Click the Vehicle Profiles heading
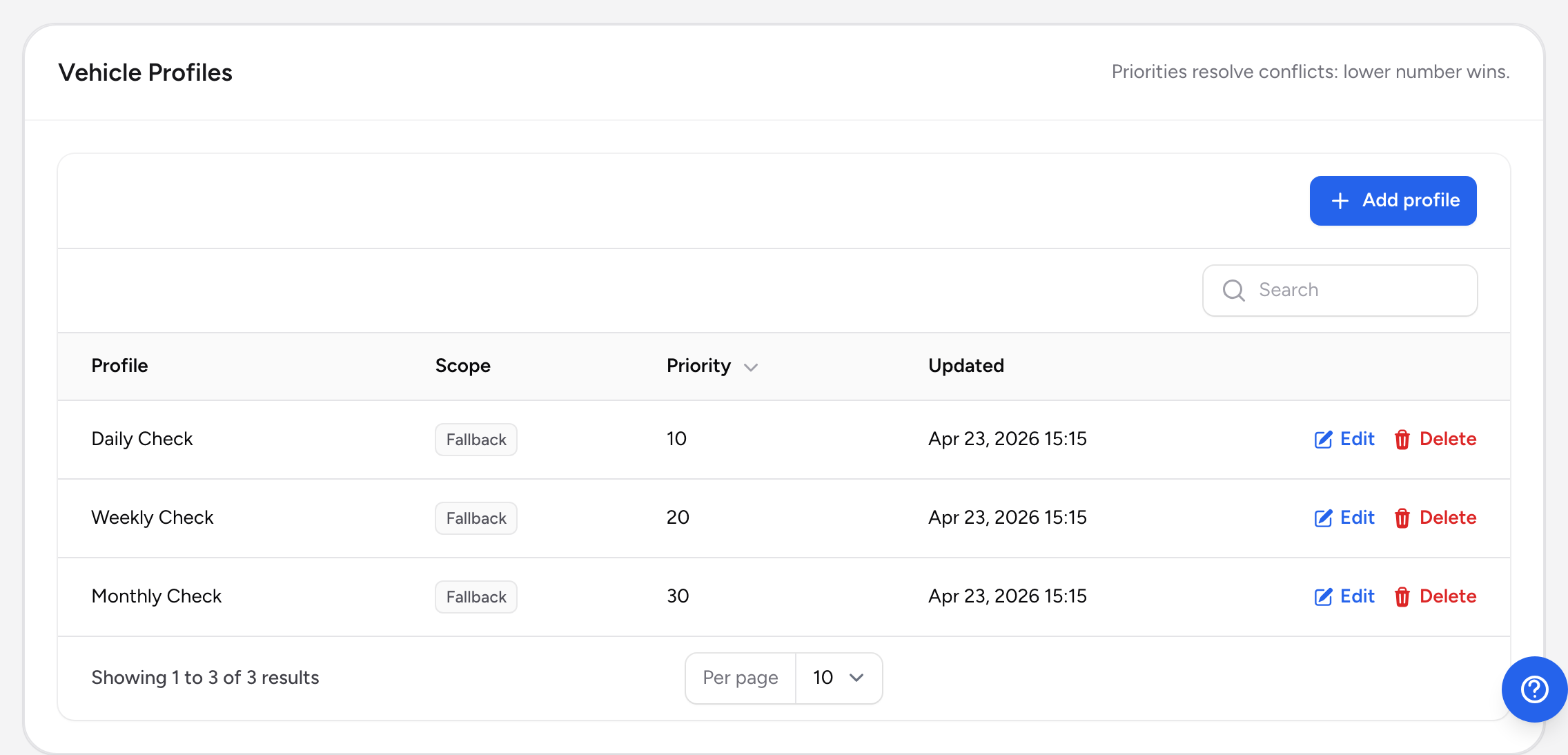Image resolution: width=1568 pixels, height=755 pixels. click(146, 72)
